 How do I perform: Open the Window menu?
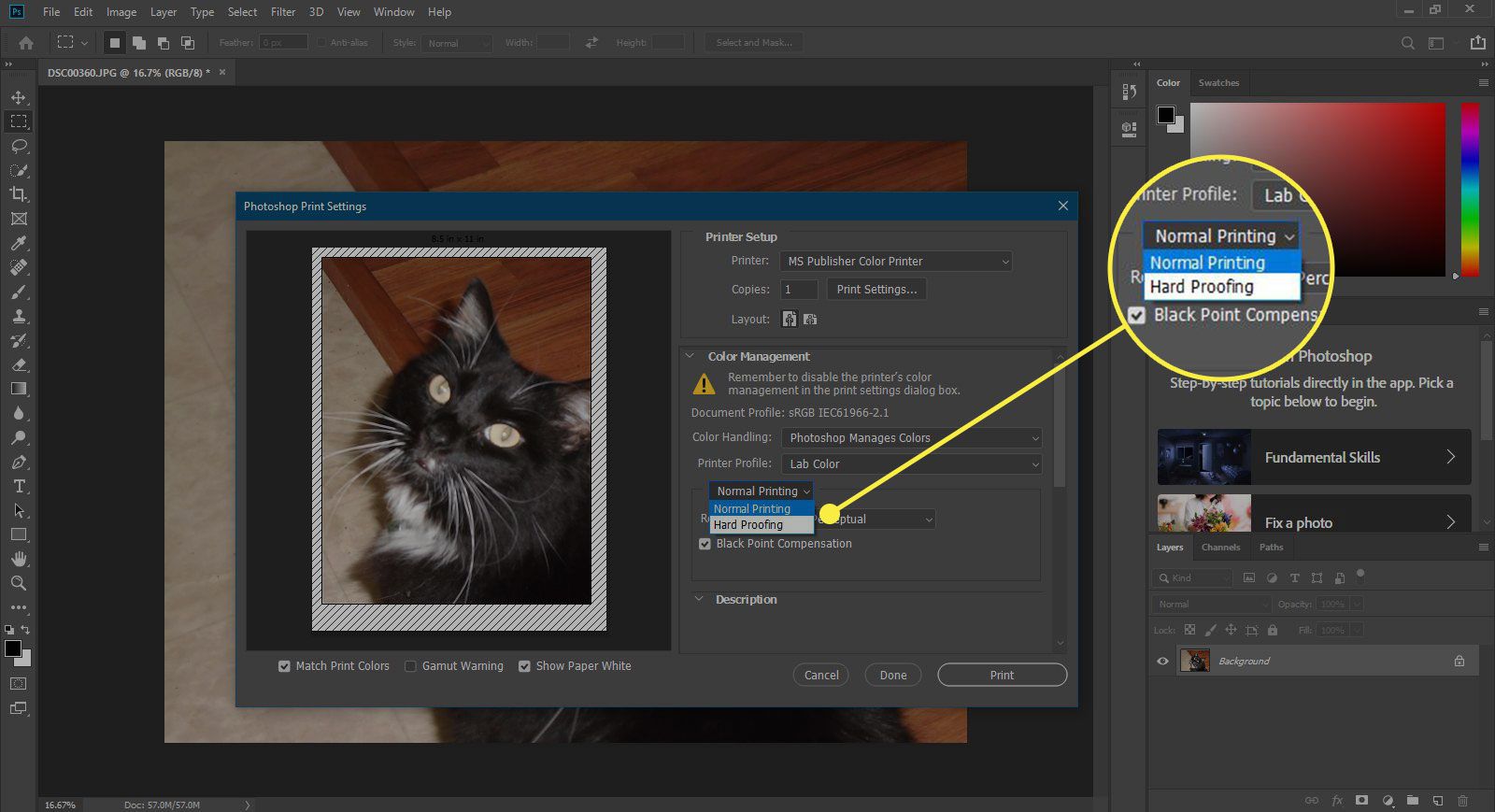[x=393, y=12]
